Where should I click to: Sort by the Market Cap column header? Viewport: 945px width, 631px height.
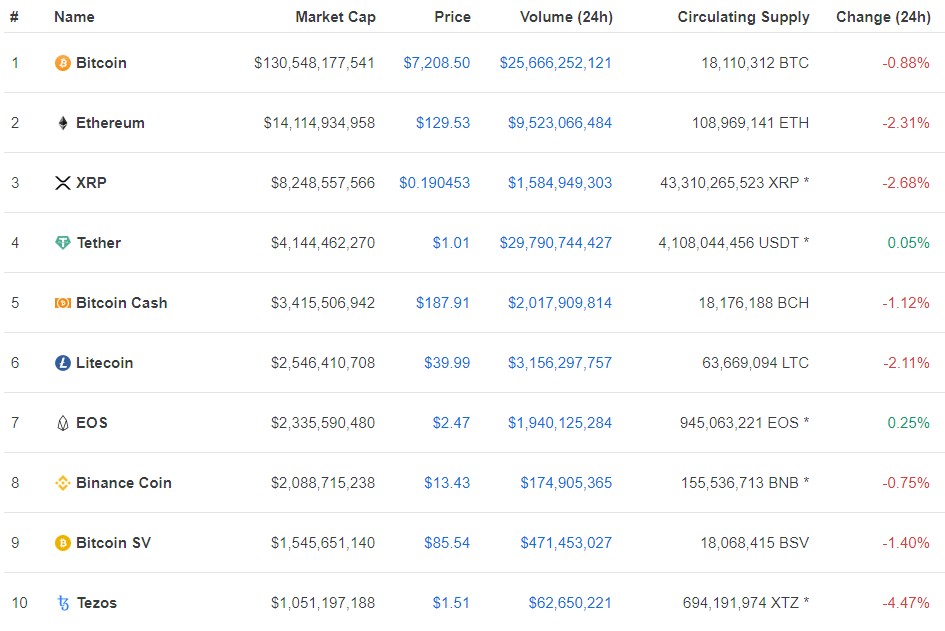click(335, 17)
